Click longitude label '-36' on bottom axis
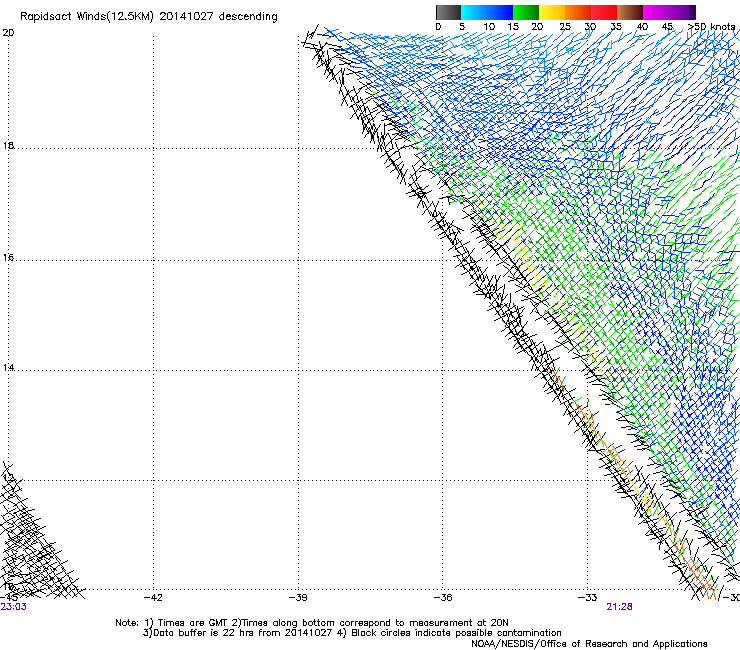 pos(443,598)
